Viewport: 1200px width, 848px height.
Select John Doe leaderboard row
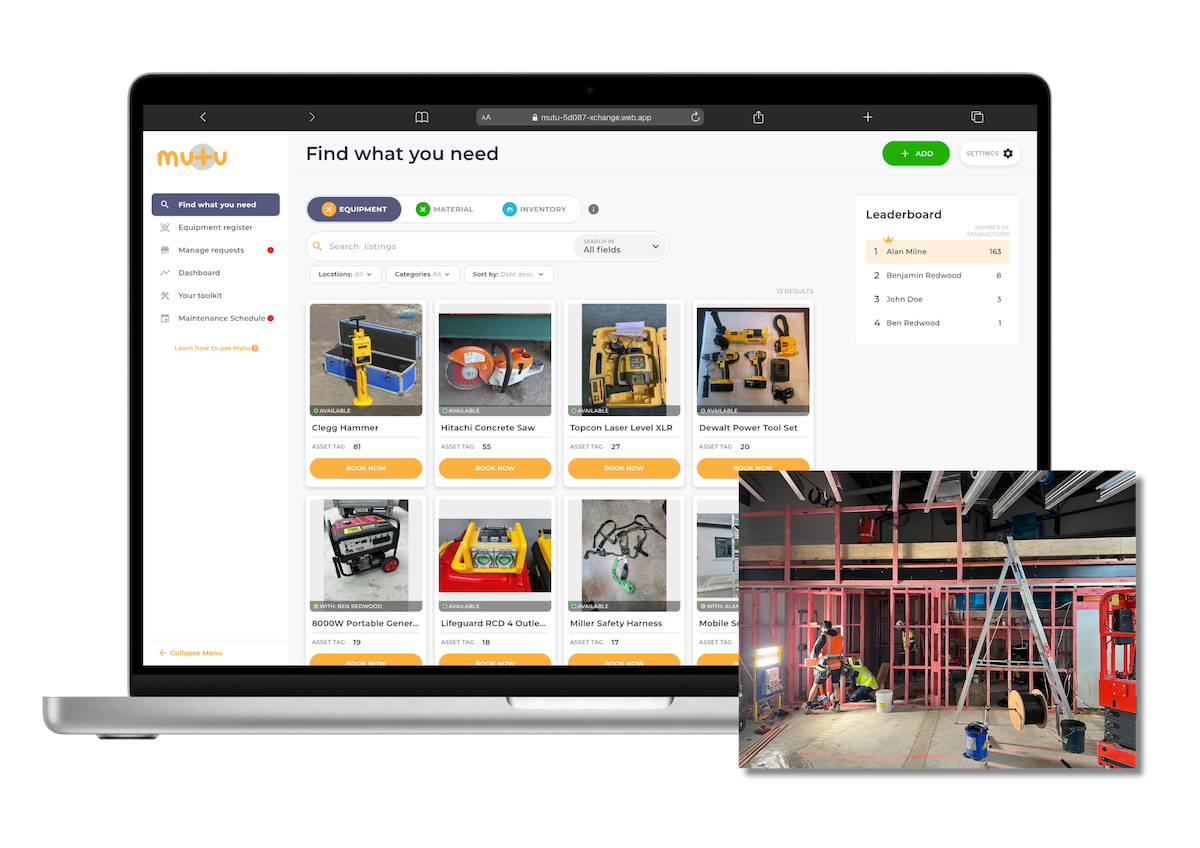coord(938,299)
